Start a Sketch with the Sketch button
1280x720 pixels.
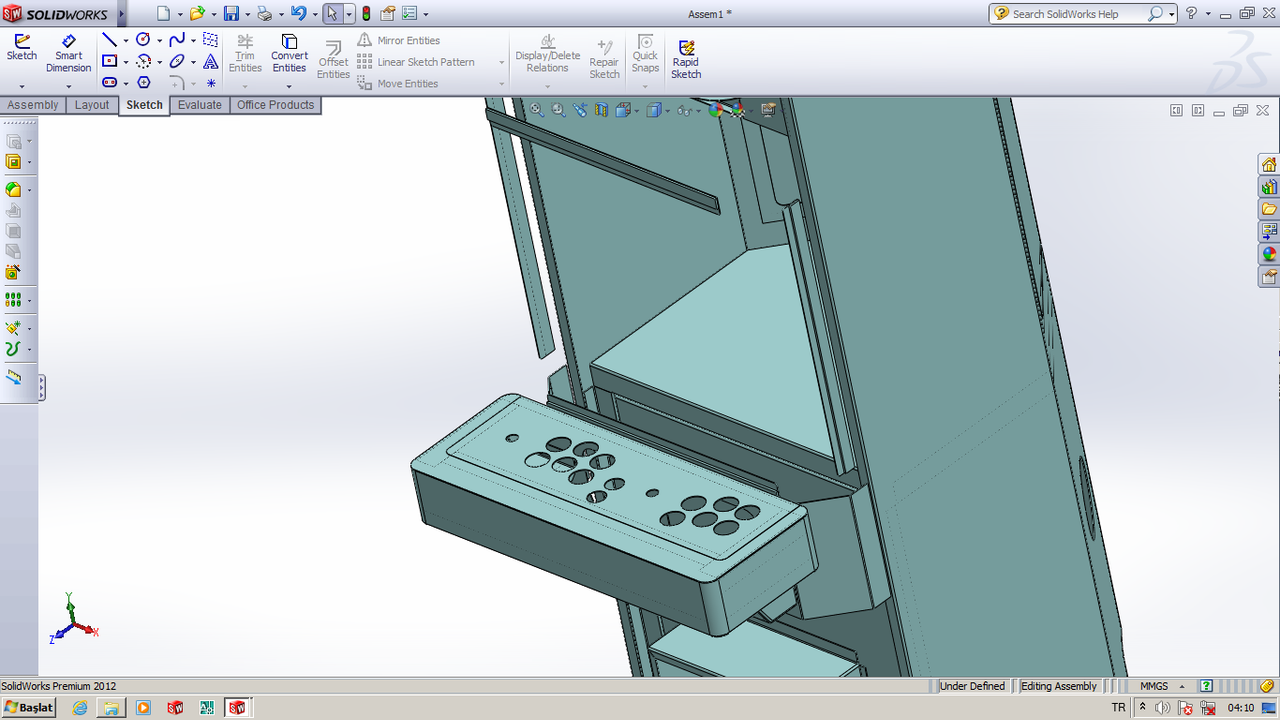[22, 47]
